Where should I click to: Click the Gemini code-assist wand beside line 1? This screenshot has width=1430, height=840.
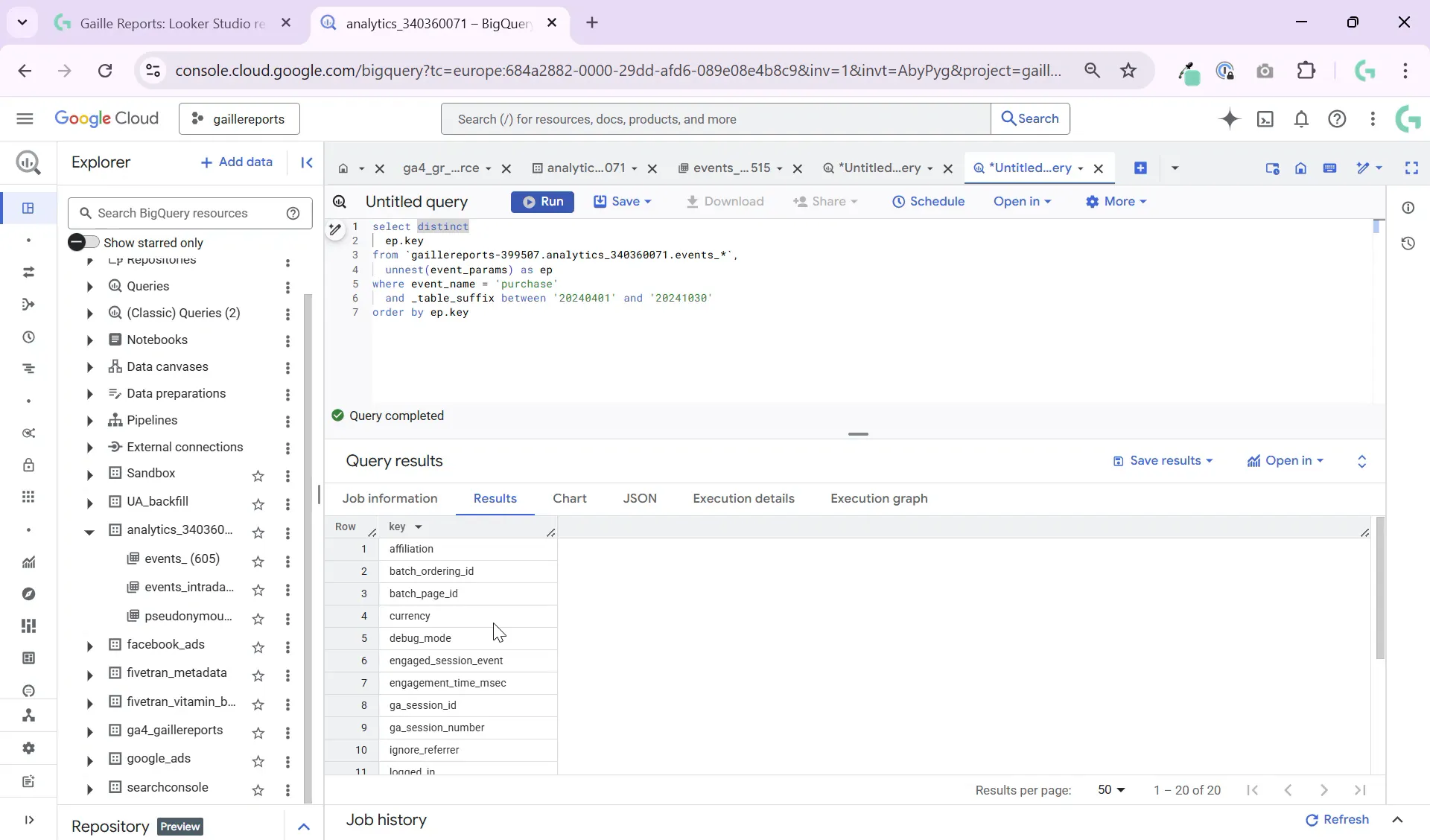(335, 230)
